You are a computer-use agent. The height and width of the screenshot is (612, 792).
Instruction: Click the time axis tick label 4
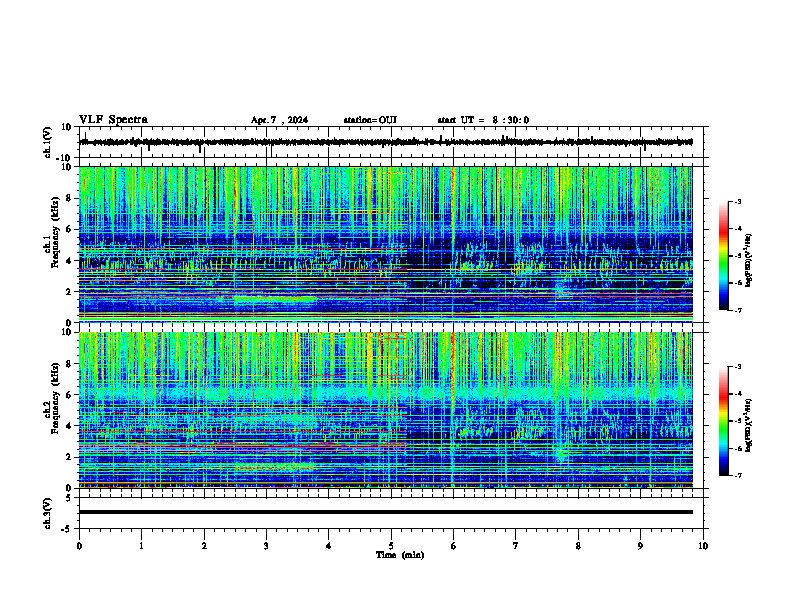point(329,546)
